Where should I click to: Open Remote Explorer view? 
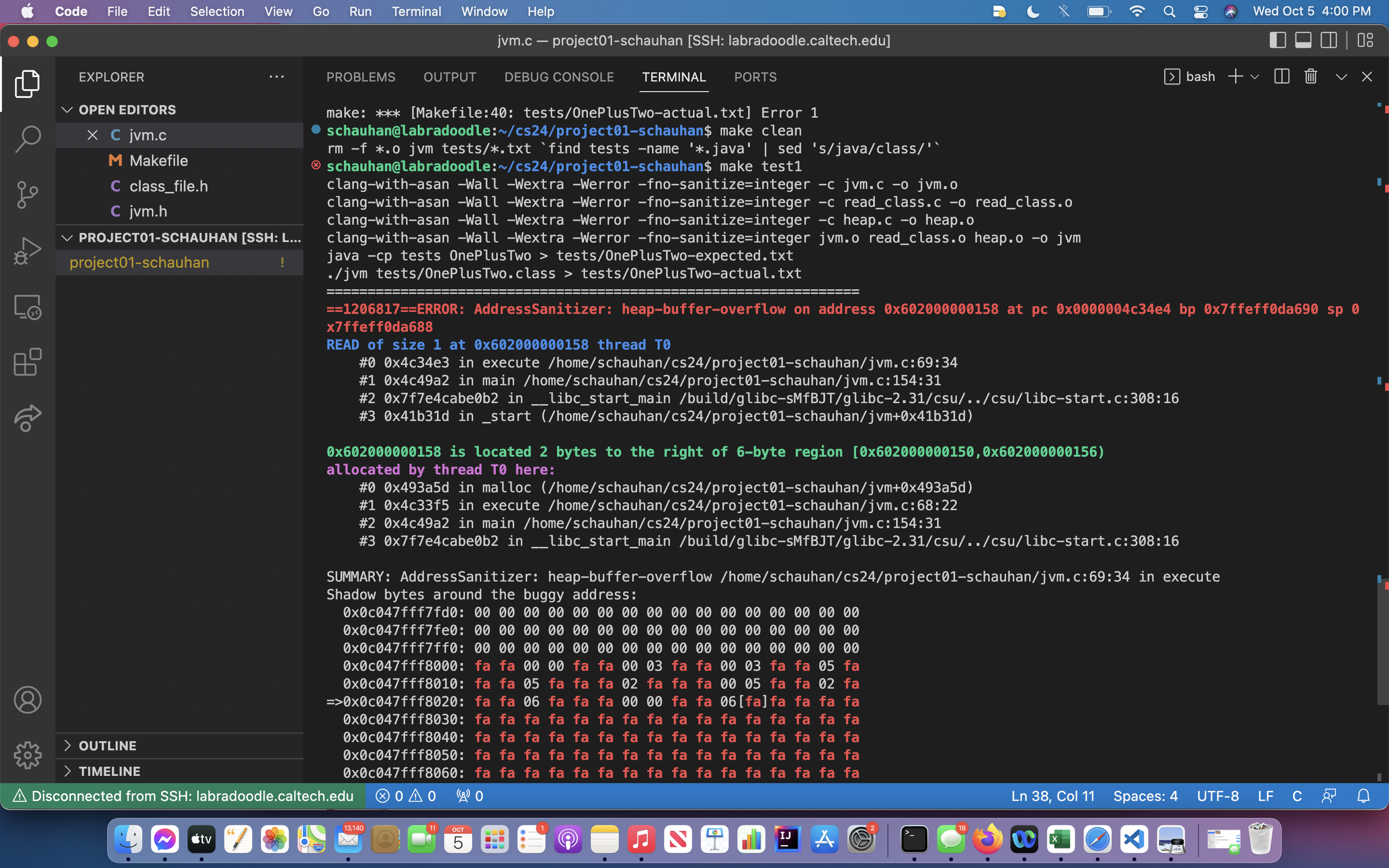point(27,307)
